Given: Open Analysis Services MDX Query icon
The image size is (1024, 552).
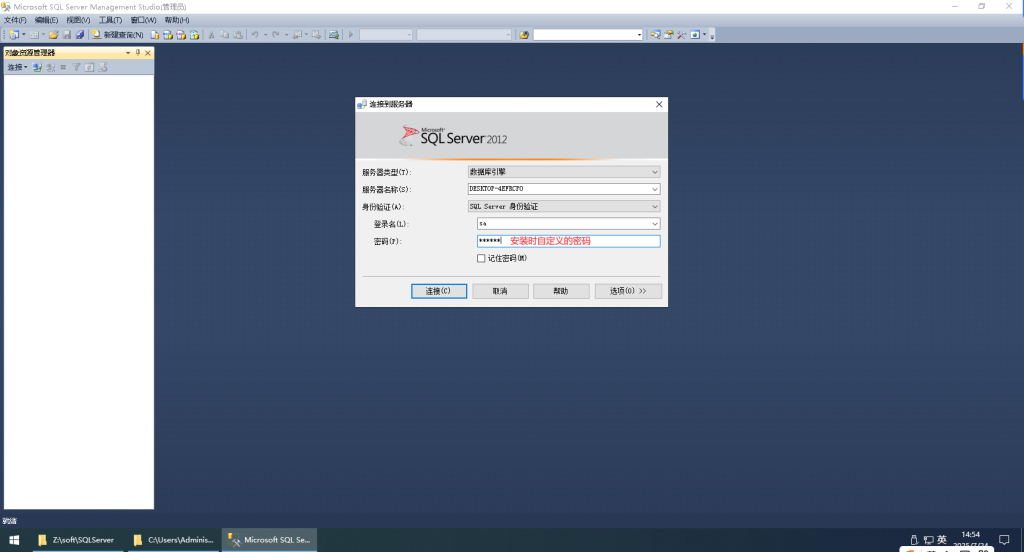Looking at the screenshot, I should pyautogui.click(x=168, y=35).
